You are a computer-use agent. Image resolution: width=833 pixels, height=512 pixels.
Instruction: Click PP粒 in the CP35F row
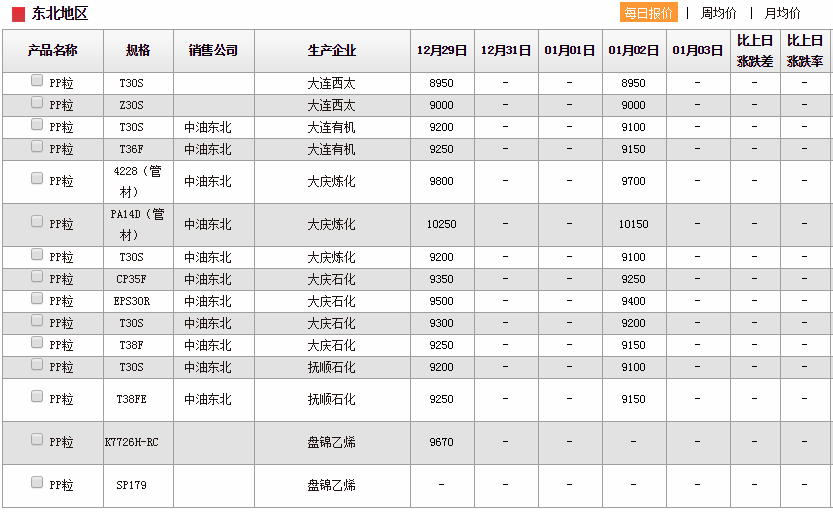61,279
